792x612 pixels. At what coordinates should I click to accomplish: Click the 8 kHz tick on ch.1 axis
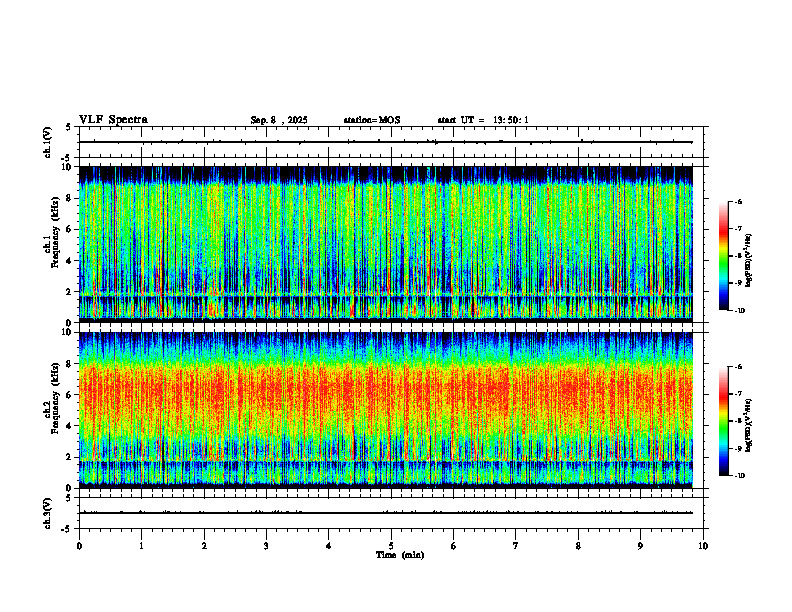70,198
